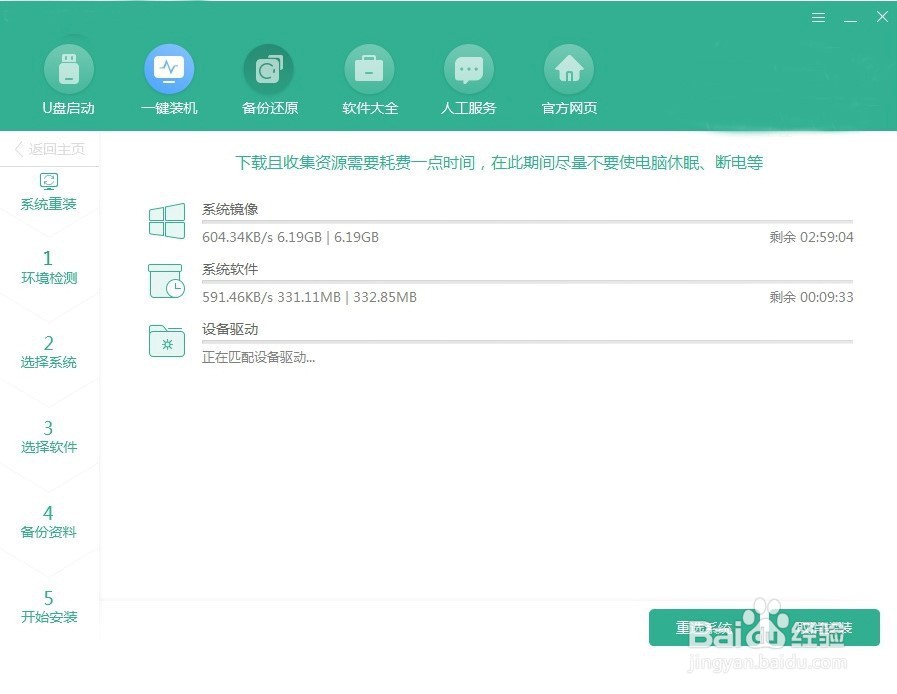The height and width of the screenshot is (694, 897).
Task: Open the hamburger menu at top right
Action: click(818, 17)
